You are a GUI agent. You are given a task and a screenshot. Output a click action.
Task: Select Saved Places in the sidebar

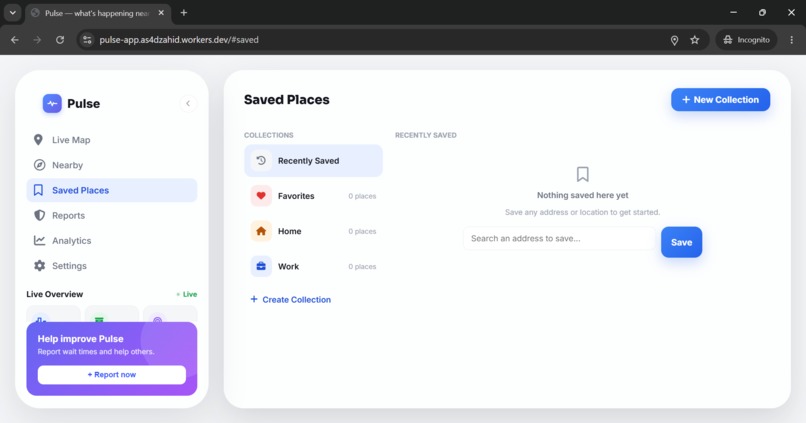(112, 190)
